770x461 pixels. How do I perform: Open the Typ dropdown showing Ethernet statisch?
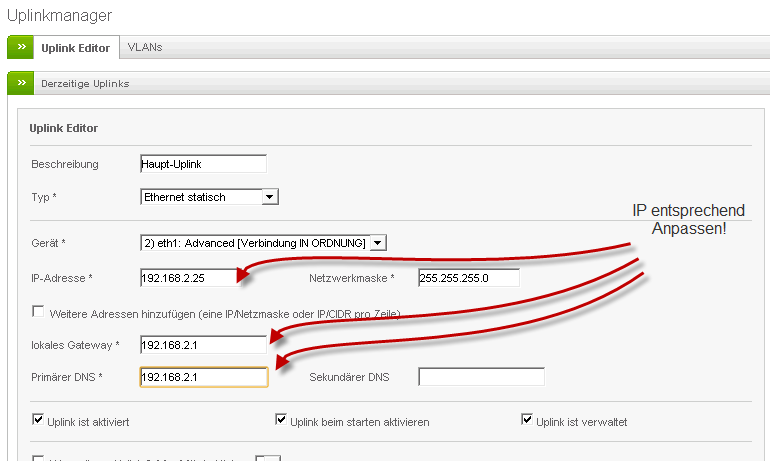pyautogui.click(x=209, y=197)
